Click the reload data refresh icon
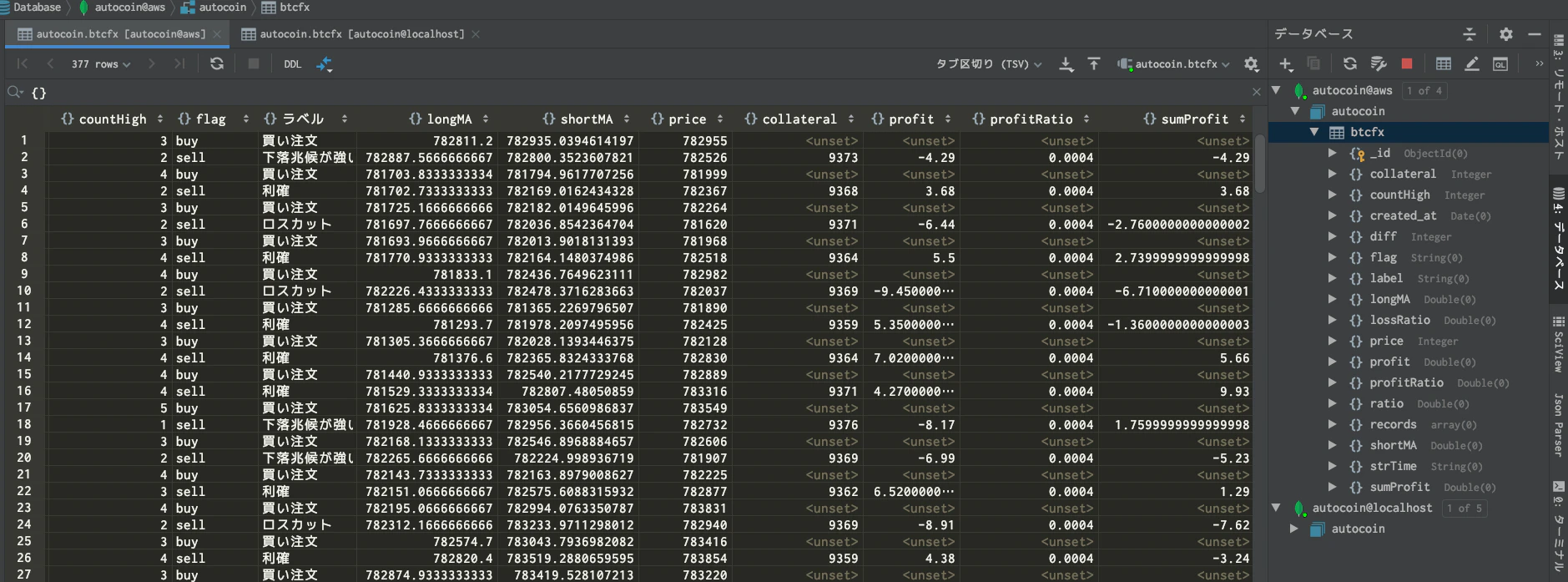Screen dimensions: 1568x582 pyautogui.click(x=217, y=63)
